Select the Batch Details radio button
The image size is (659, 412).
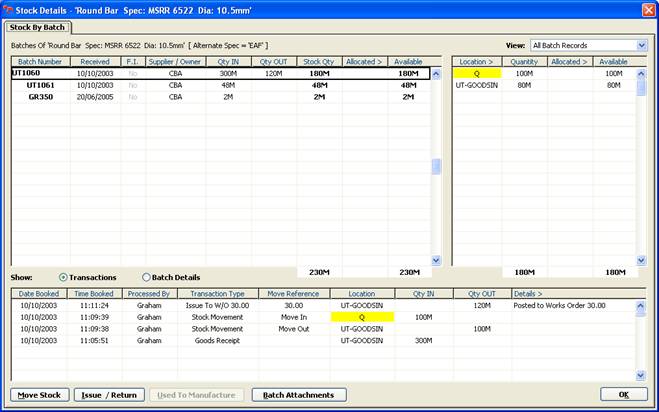(x=147, y=277)
